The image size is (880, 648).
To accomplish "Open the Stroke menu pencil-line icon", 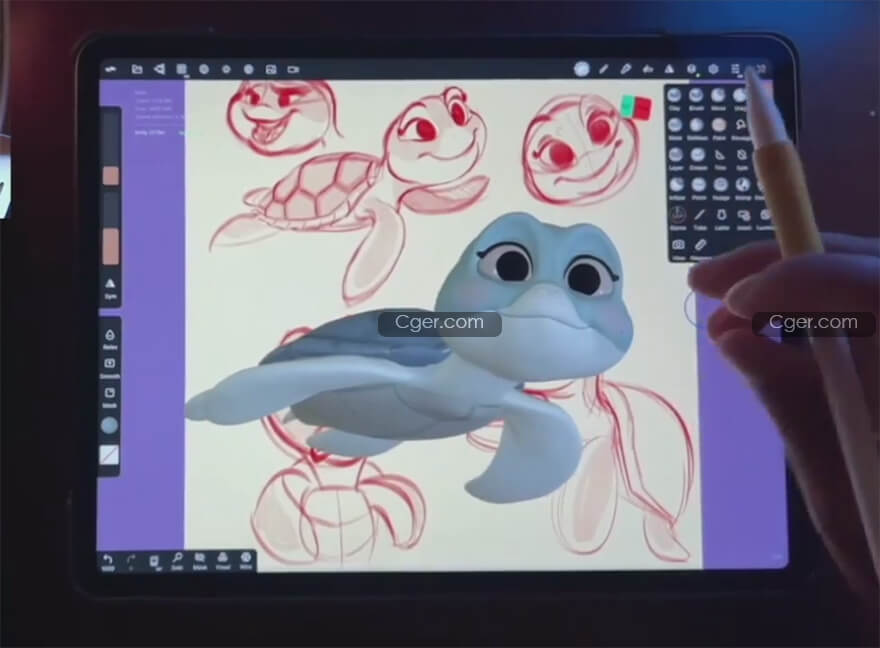I will [603, 69].
